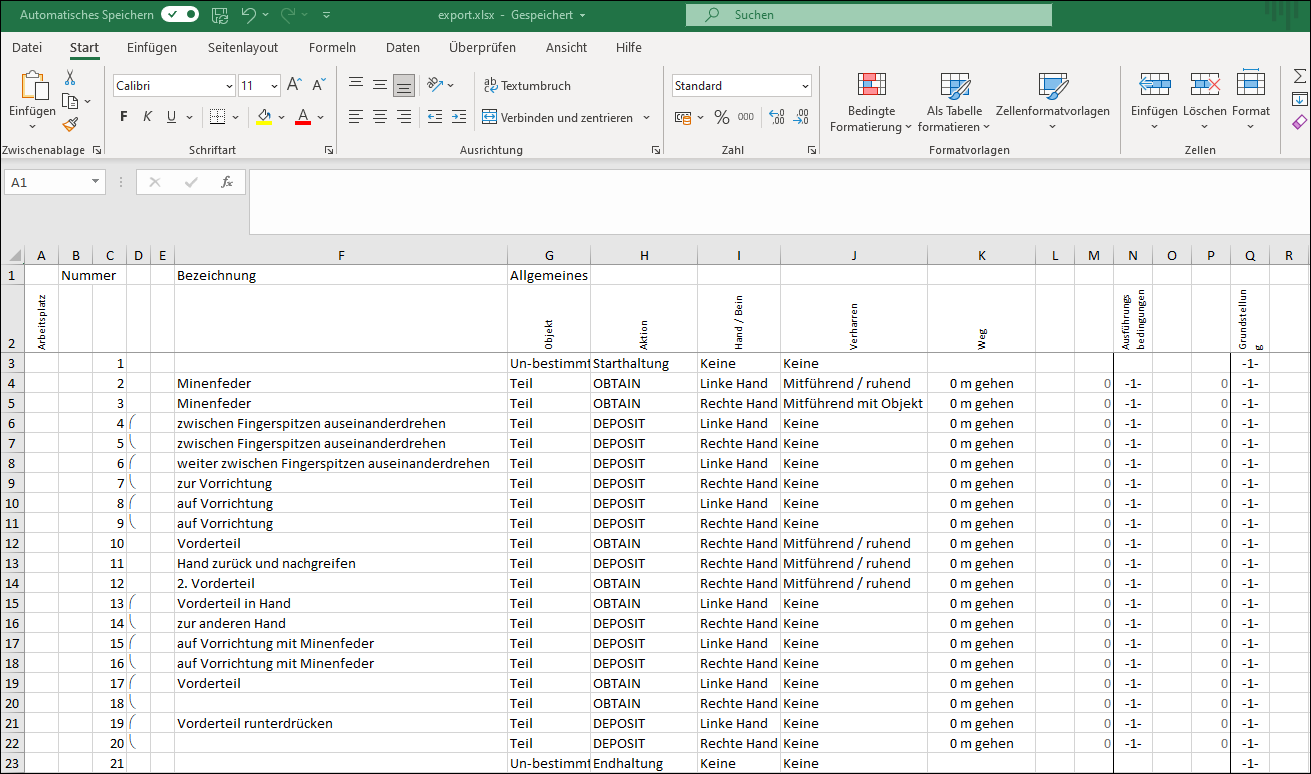Viewport: 1311px width, 774px height.
Task: Open the Datei menu
Action: click(27, 47)
